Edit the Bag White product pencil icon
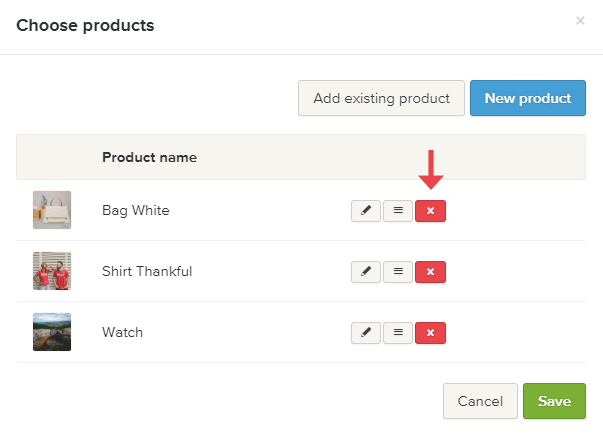Image resolution: width=603 pixels, height=436 pixels. pyautogui.click(x=366, y=211)
